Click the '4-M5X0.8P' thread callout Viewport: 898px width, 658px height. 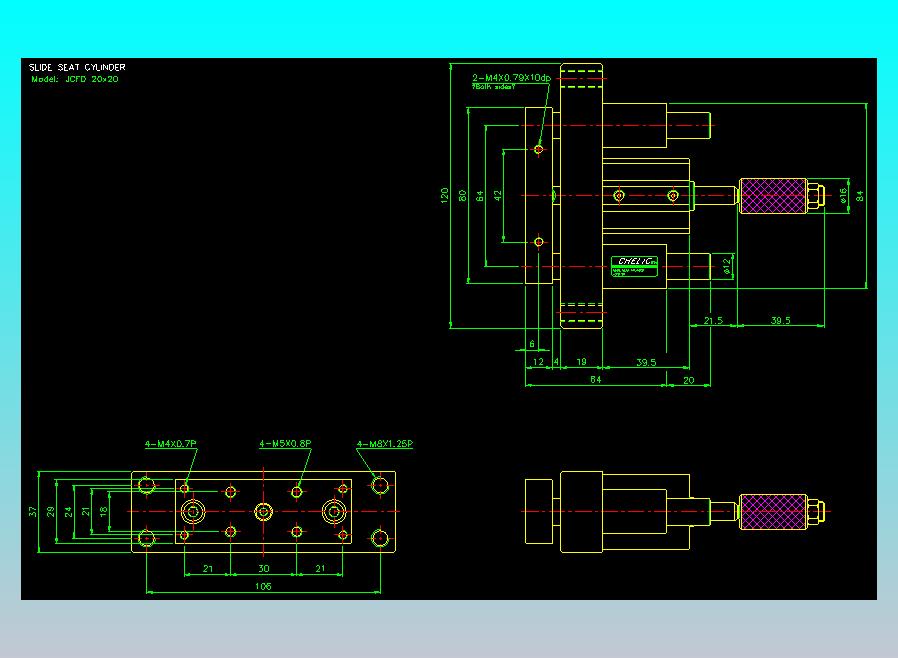tap(285, 444)
